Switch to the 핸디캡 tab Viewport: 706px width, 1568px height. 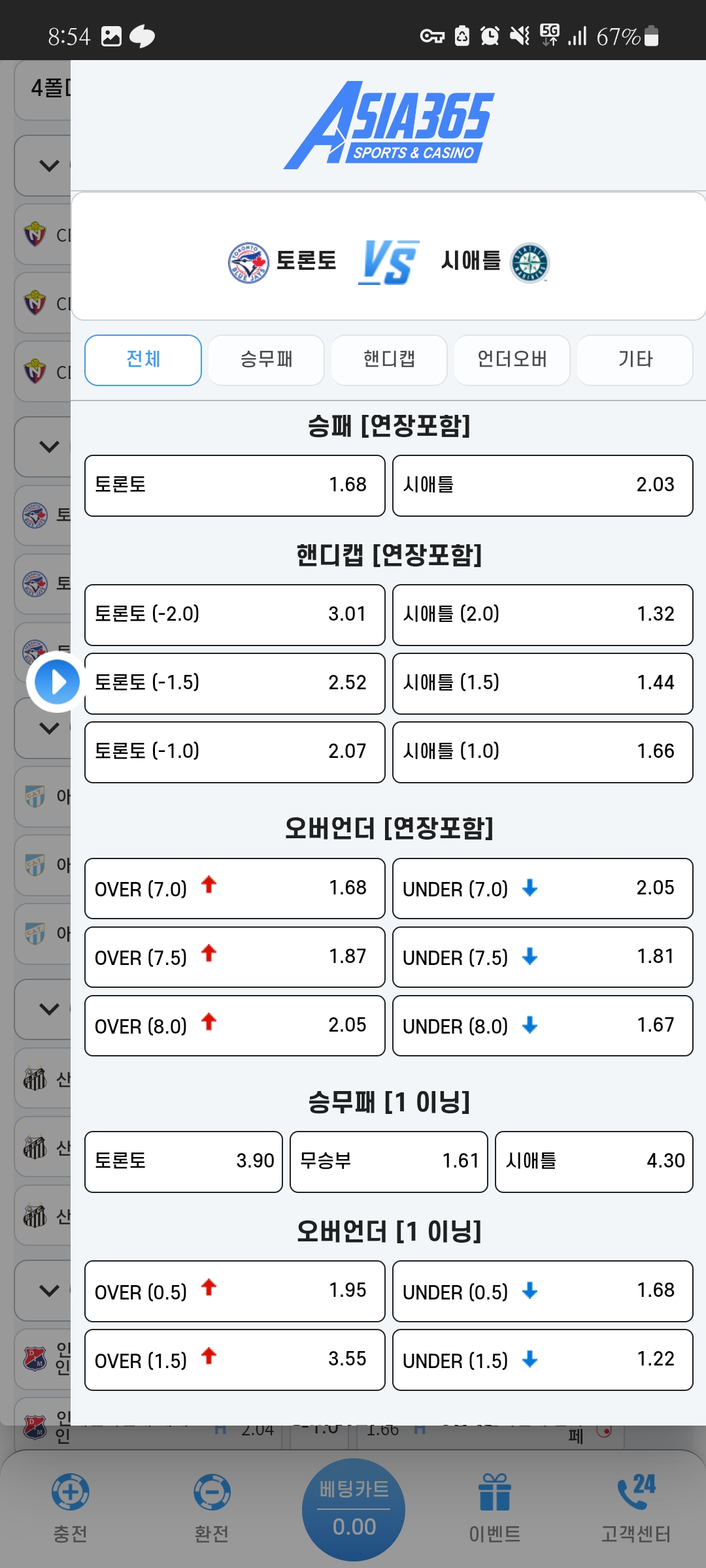(x=389, y=360)
